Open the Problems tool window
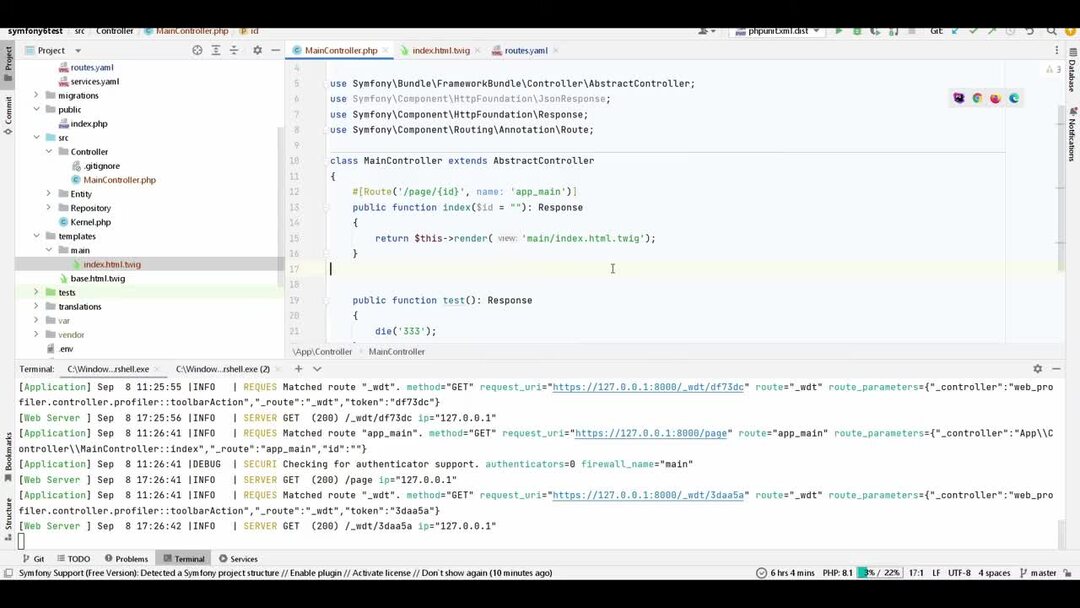1080x608 pixels. [x=126, y=558]
